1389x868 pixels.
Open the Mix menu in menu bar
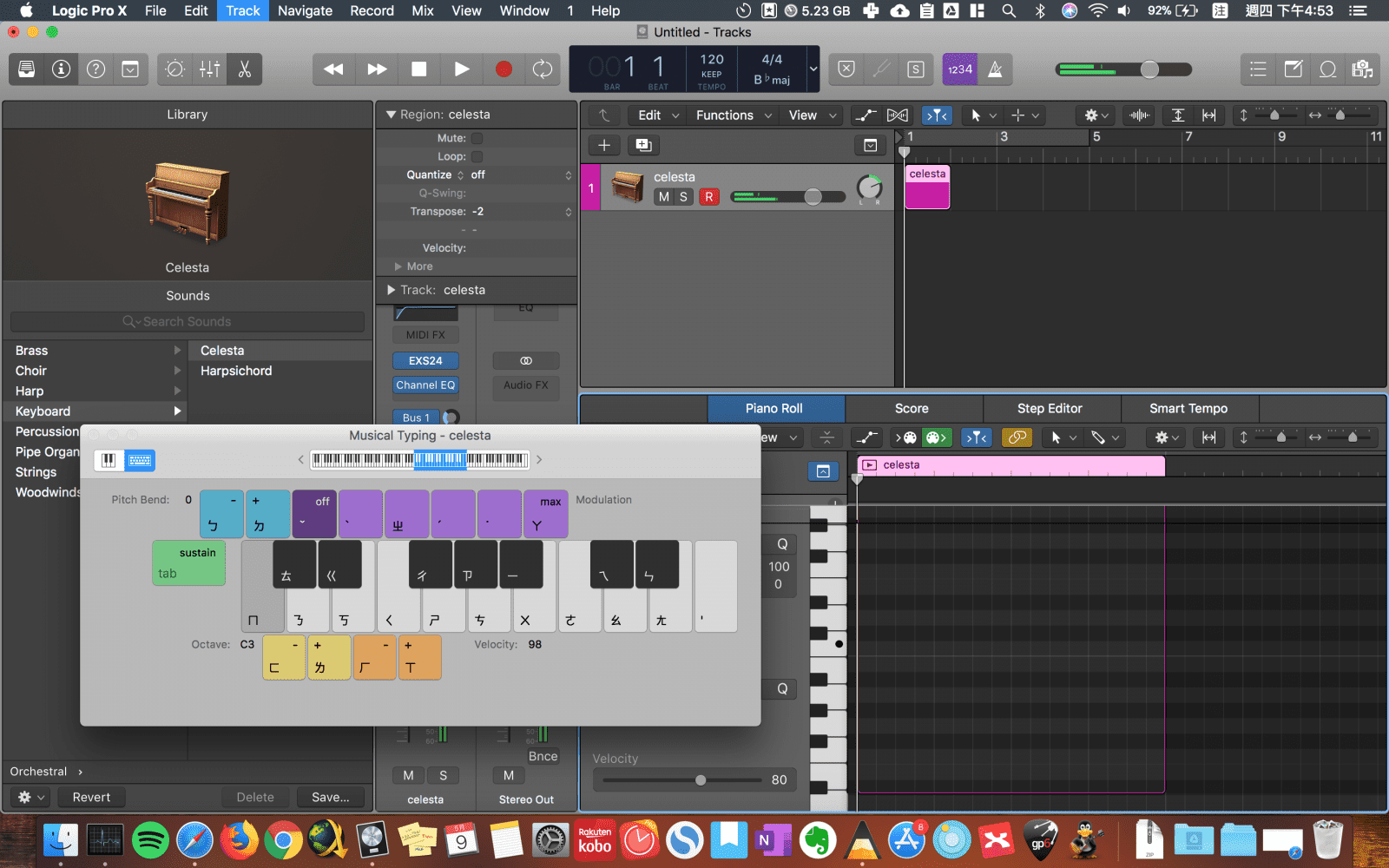[x=423, y=10]
